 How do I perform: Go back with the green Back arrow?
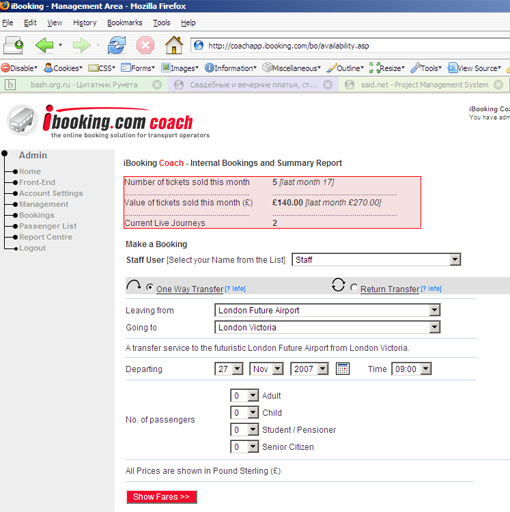pos(44,45)
